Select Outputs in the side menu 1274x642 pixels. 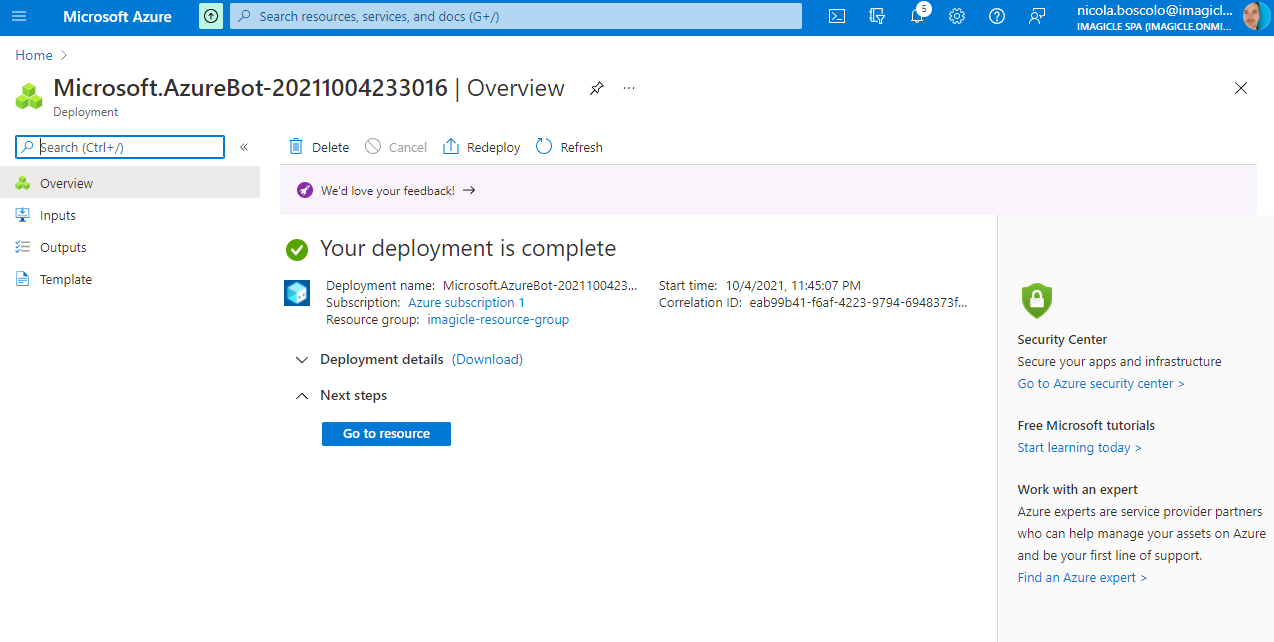(63, 248)
